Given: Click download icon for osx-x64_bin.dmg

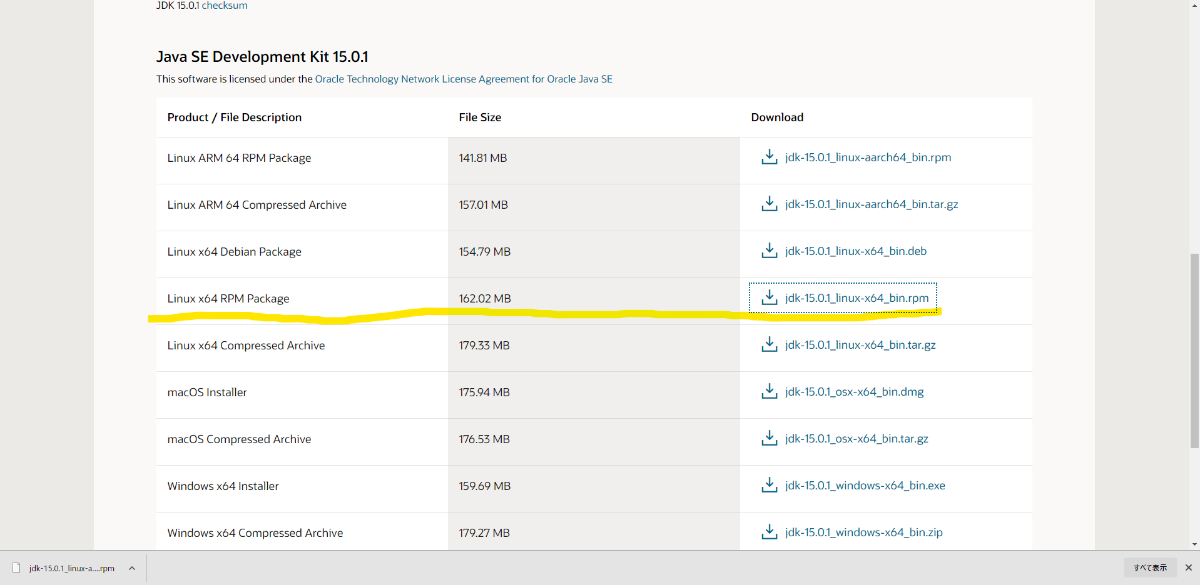Looking at the screenshot, I should pos(769,391).
